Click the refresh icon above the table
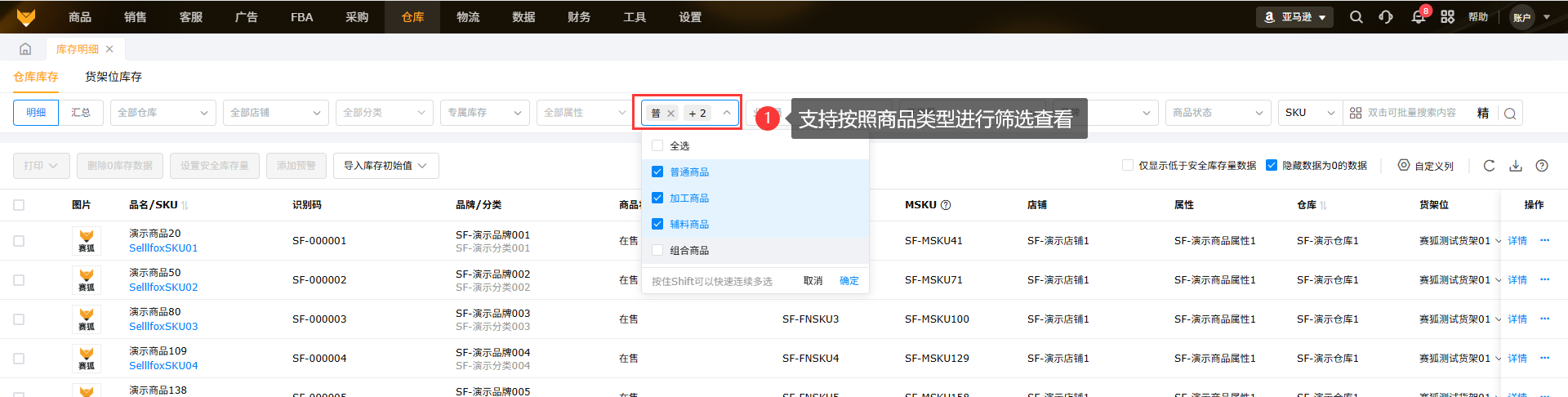 pos(1489,166)
